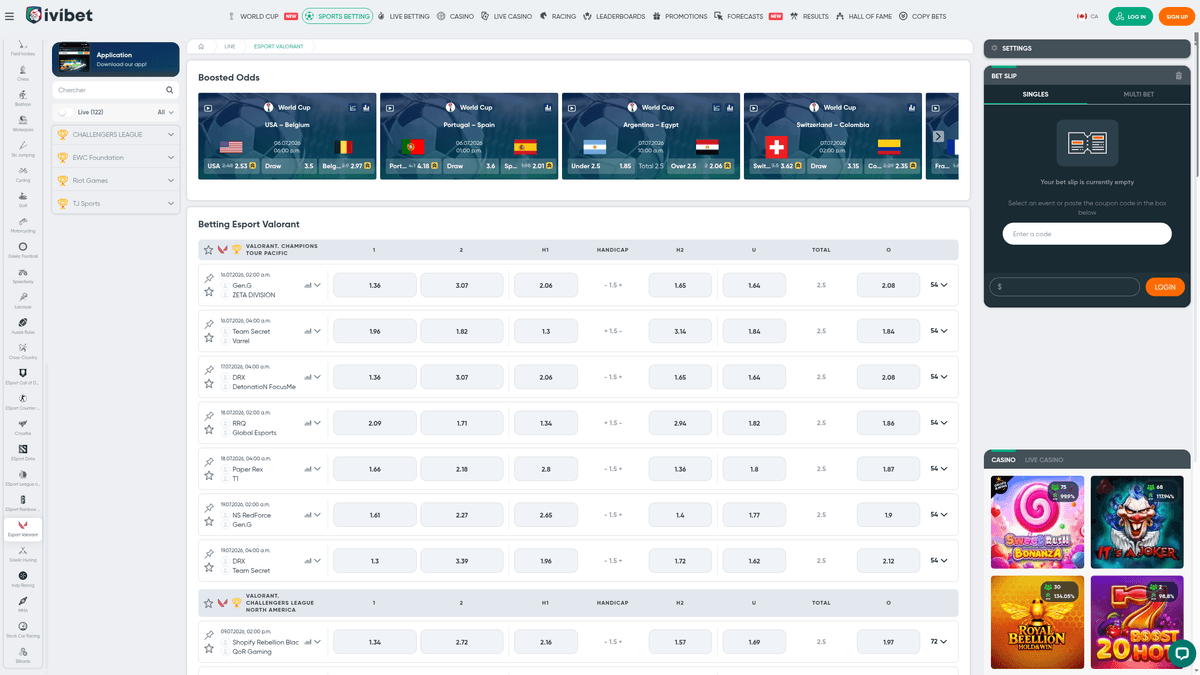The height and width of the screenshot is (675, 1200).
Task: Expand 72 markets for Shopify Rebellion match
Action: (x=938, y=641)
